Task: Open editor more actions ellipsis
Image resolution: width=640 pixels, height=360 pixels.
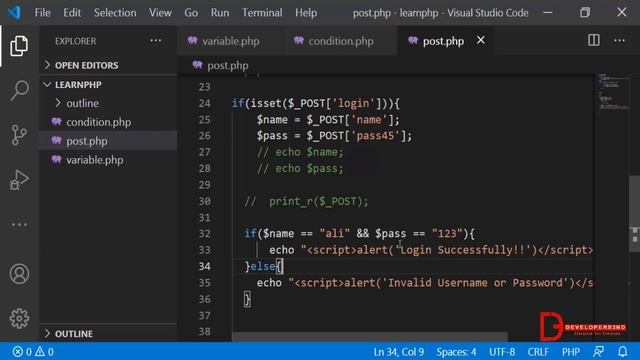Action: click(619, 40)
